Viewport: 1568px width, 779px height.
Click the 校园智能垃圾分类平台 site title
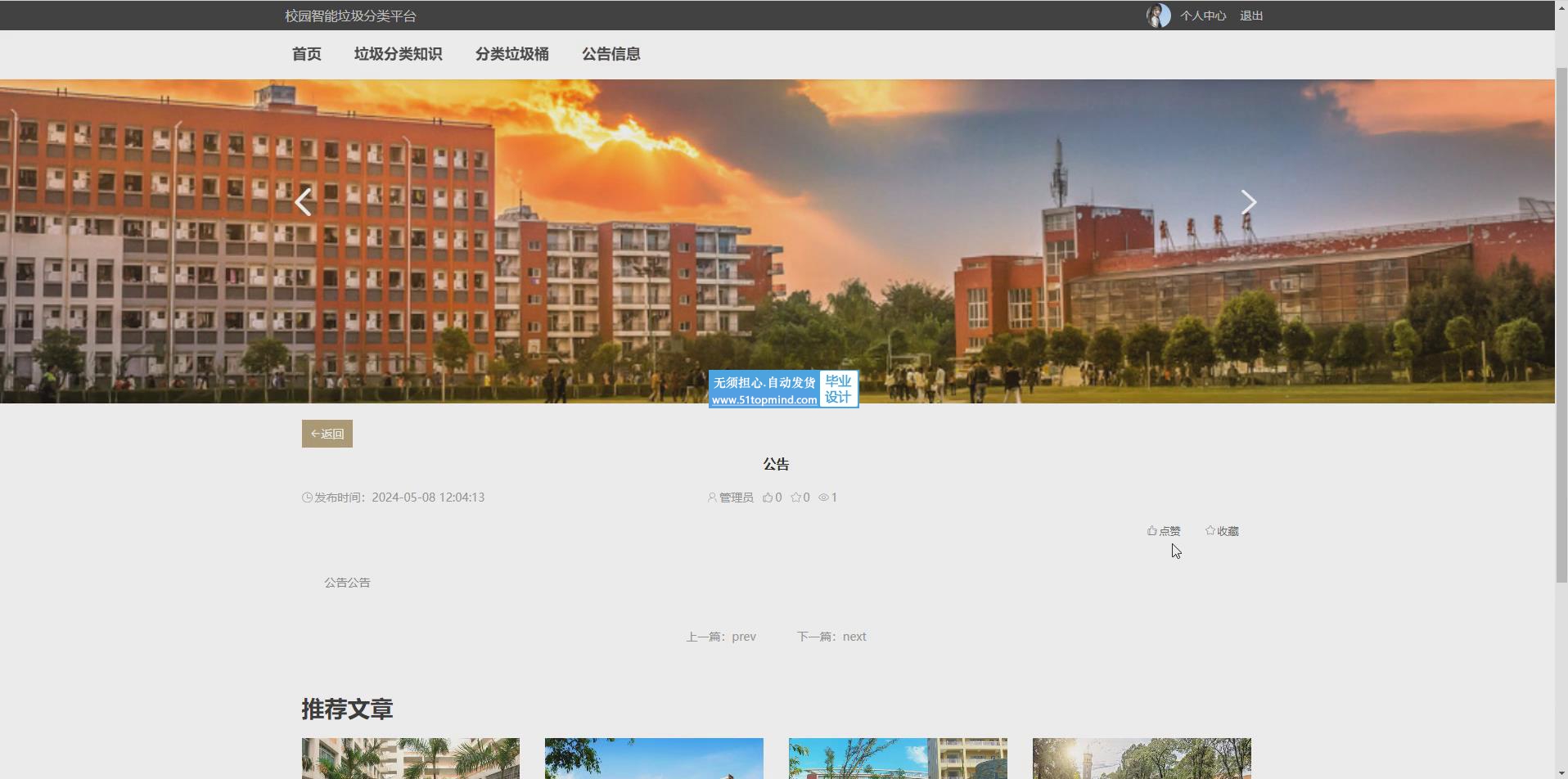(x=350, y=16)
